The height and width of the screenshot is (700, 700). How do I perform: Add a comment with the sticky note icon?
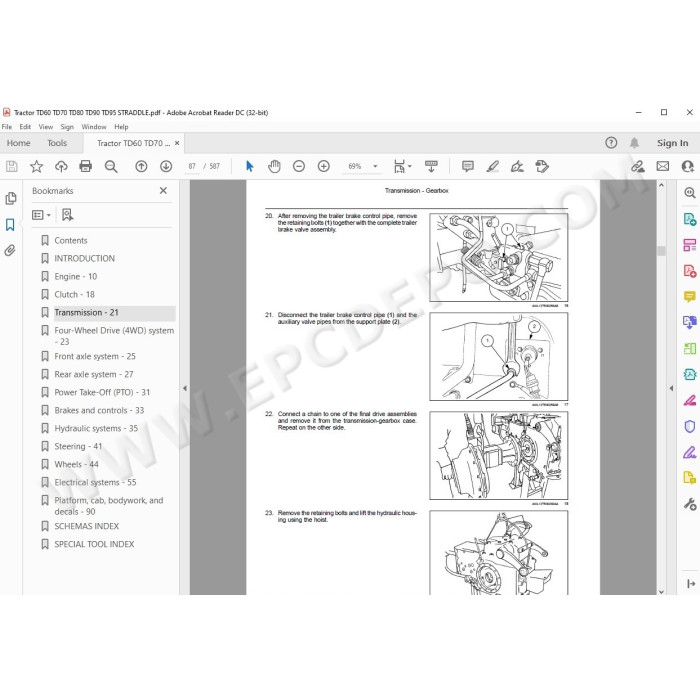coord(468,167)
